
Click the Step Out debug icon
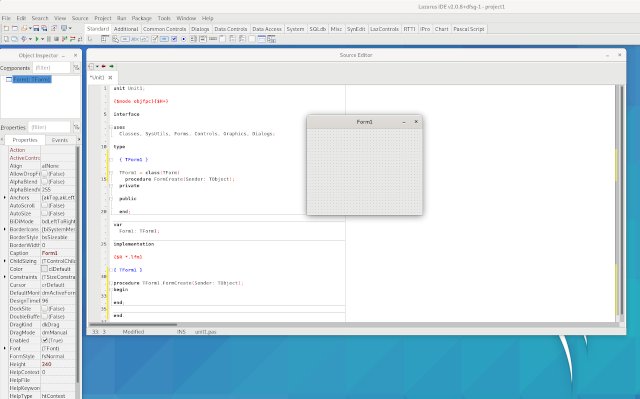pyautogui.click(x=80, y=39)
